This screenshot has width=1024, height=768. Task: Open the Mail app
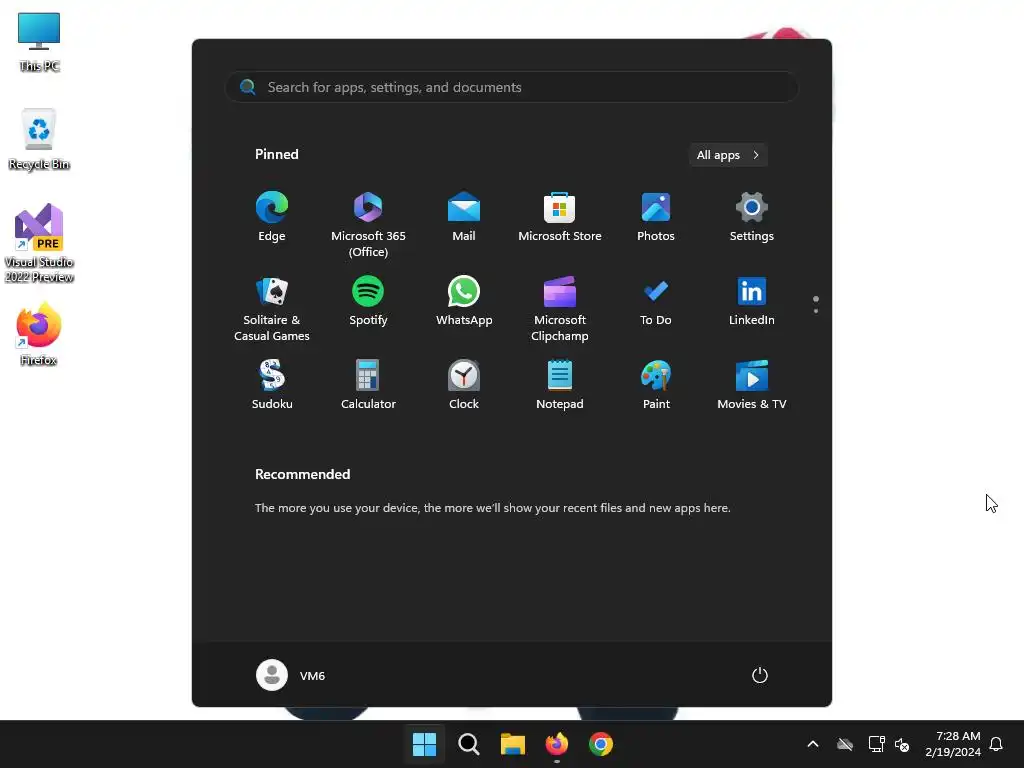pyautogui.click(x=464, y=217)
